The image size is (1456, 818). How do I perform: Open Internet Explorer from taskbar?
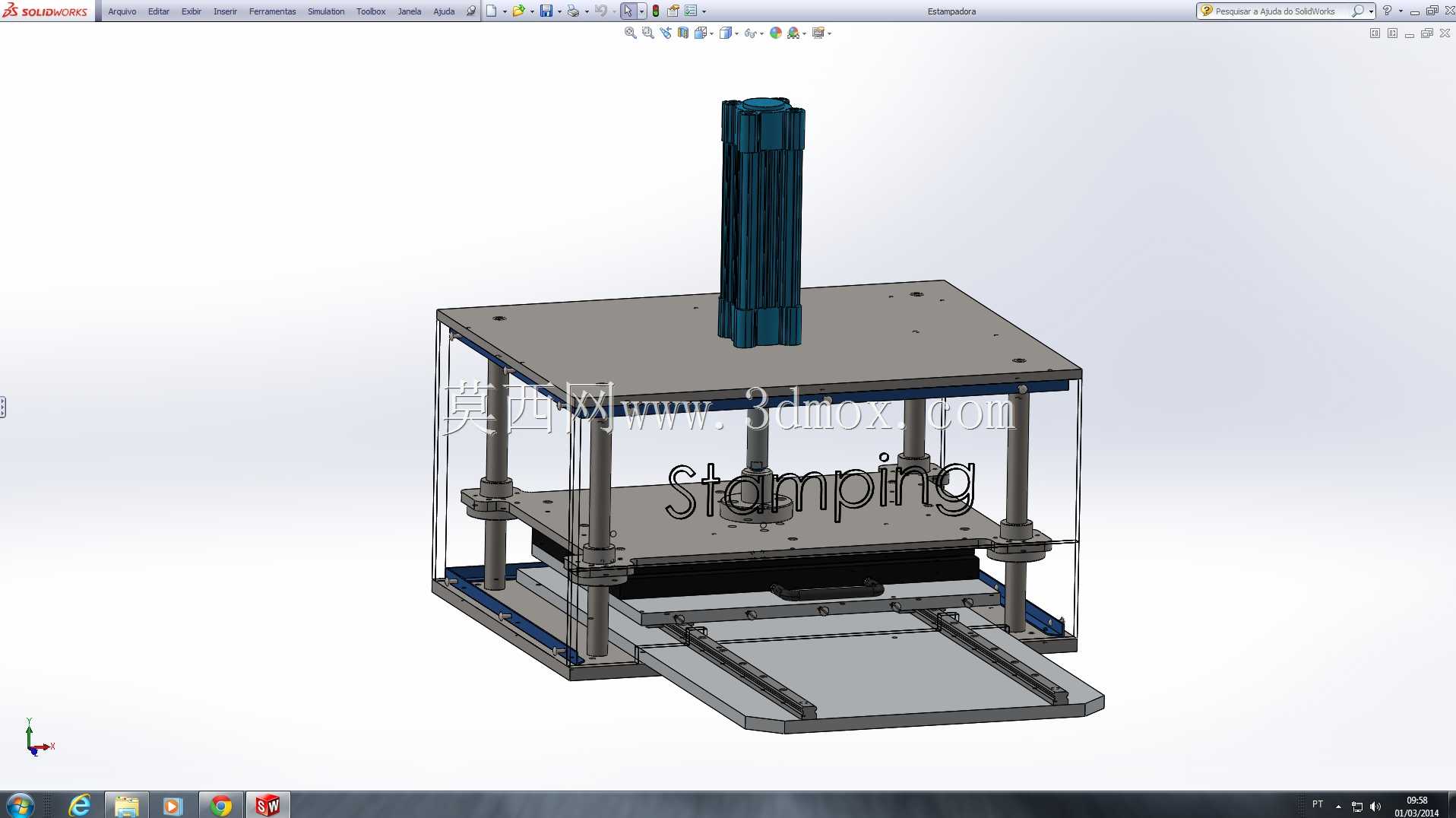point(80,805)
